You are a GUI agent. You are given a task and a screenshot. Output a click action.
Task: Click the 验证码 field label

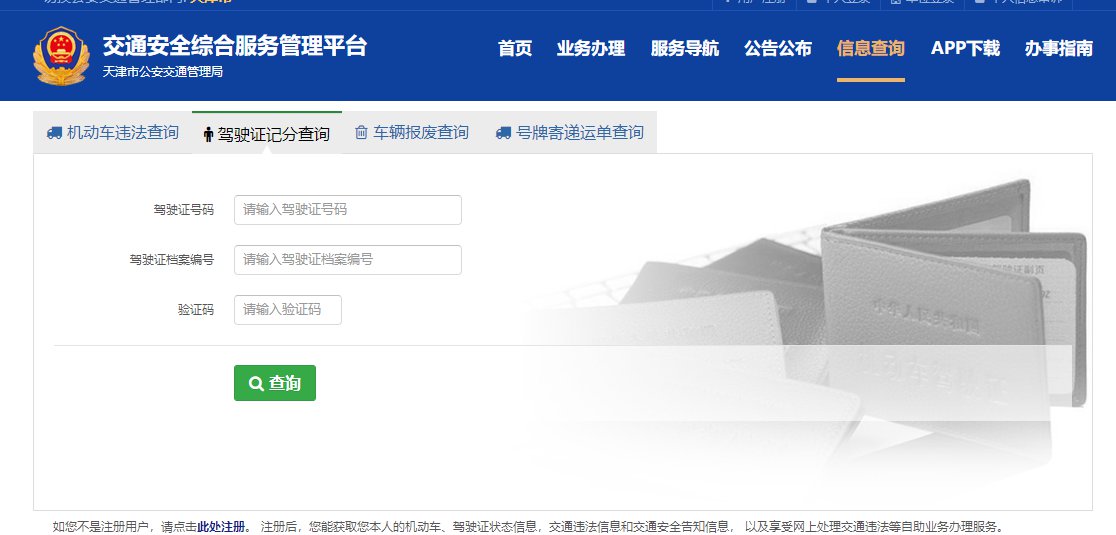pyautogui.click(x=196, y=309)
